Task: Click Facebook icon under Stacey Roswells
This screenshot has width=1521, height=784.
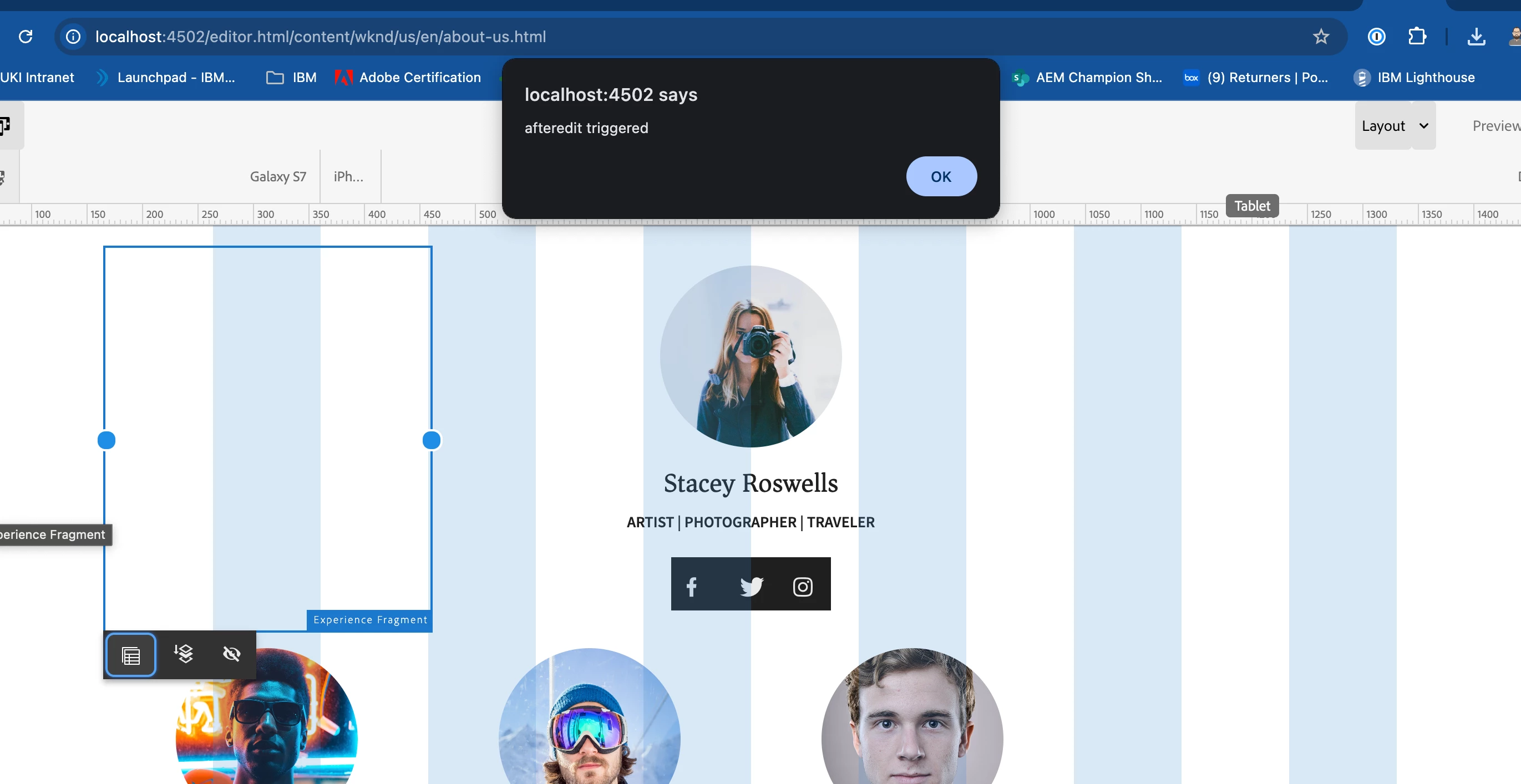Action: [691, 586]
